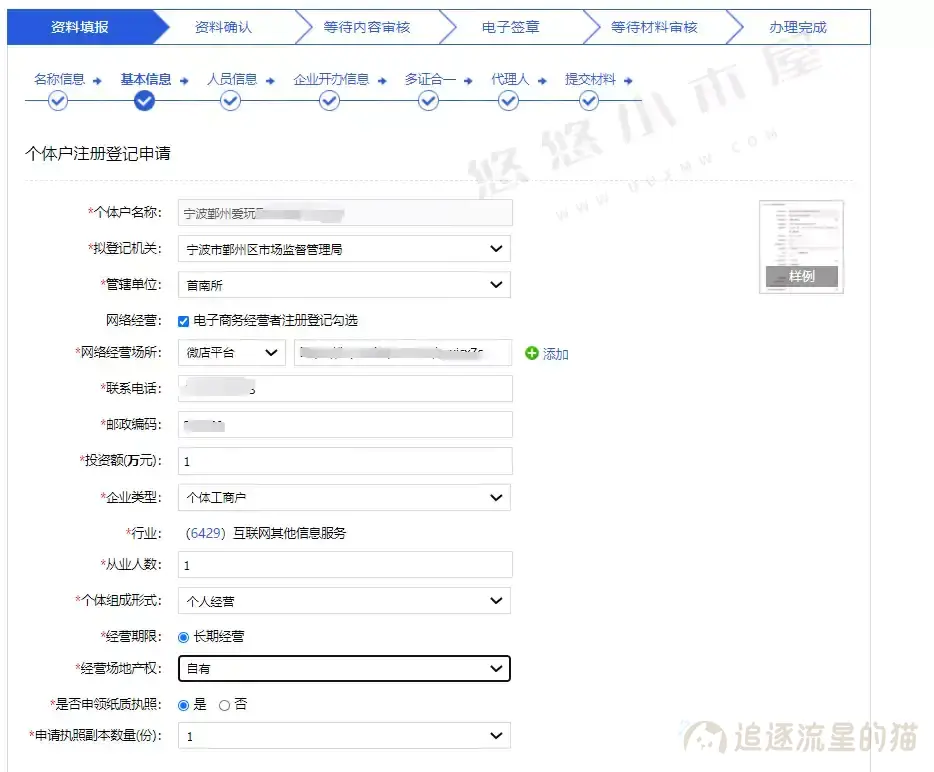Screen dimensions: 934x772
Task: Open the 拟登记机关 dropdown
Action: pos(344,249)
